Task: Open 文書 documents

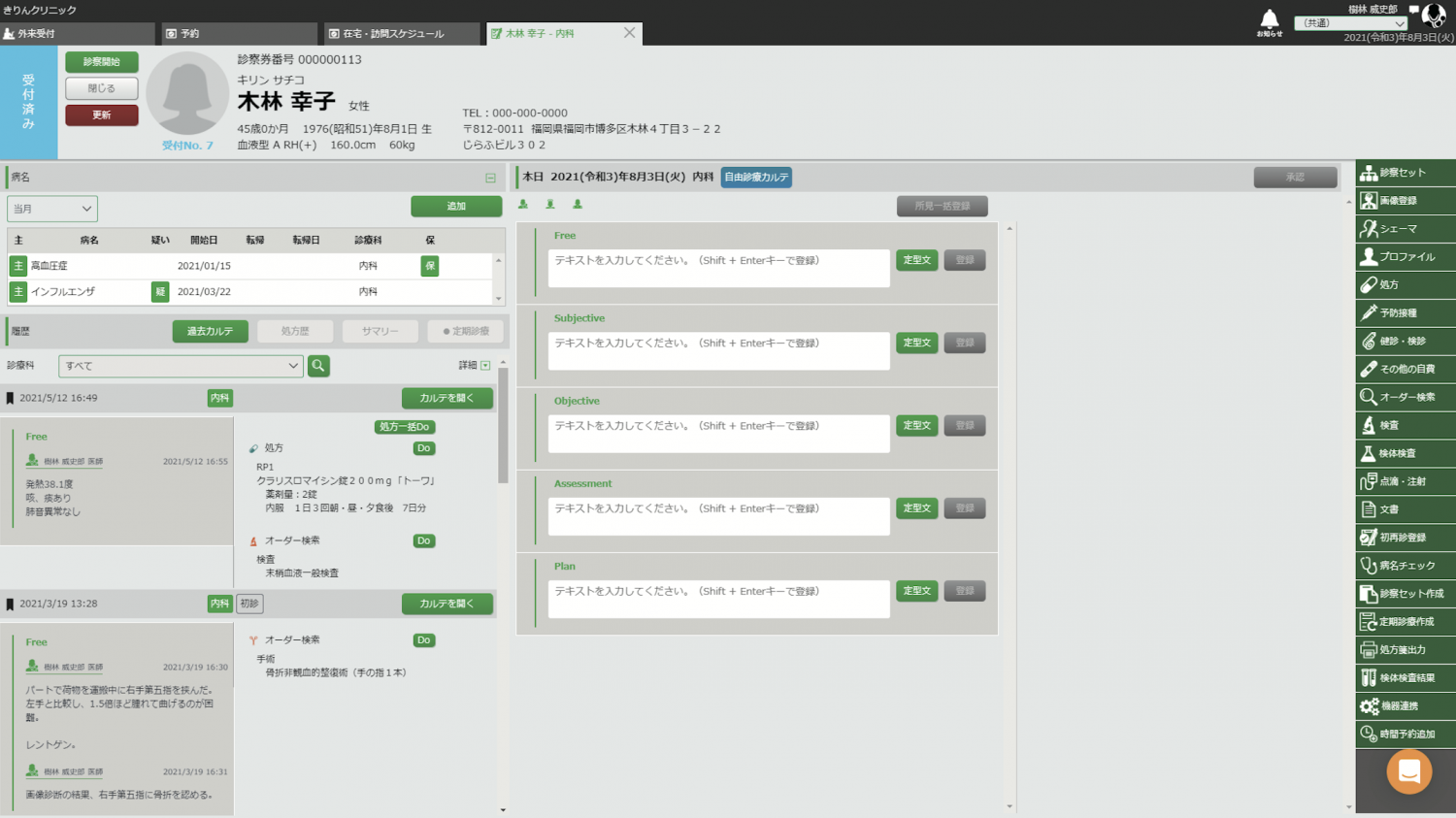Action: tap(1406, 509)
